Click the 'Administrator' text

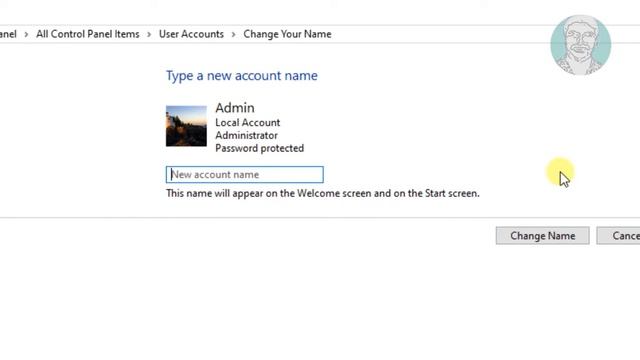[x=247, y=135]
